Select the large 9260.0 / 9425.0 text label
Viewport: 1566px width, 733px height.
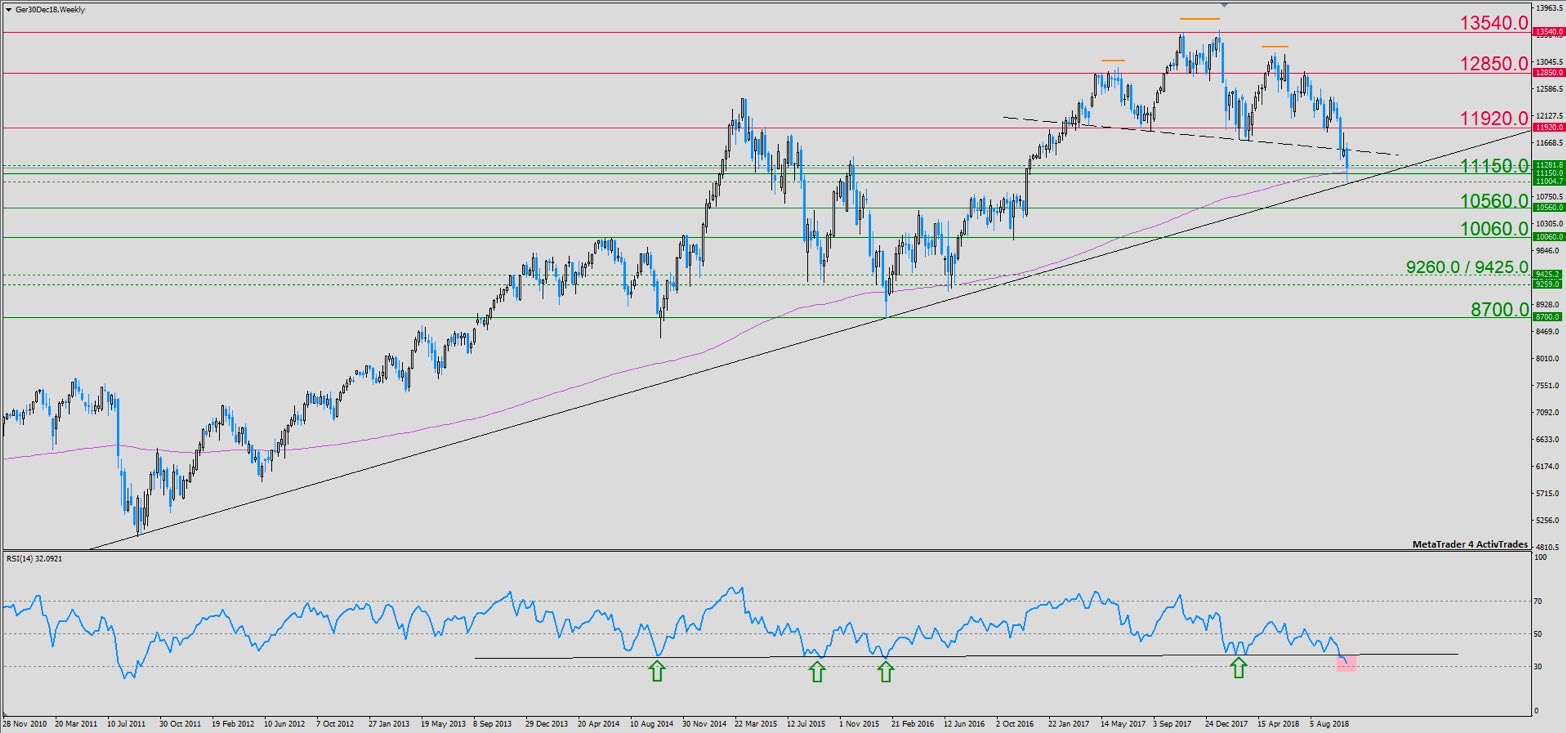point(1467,267)
